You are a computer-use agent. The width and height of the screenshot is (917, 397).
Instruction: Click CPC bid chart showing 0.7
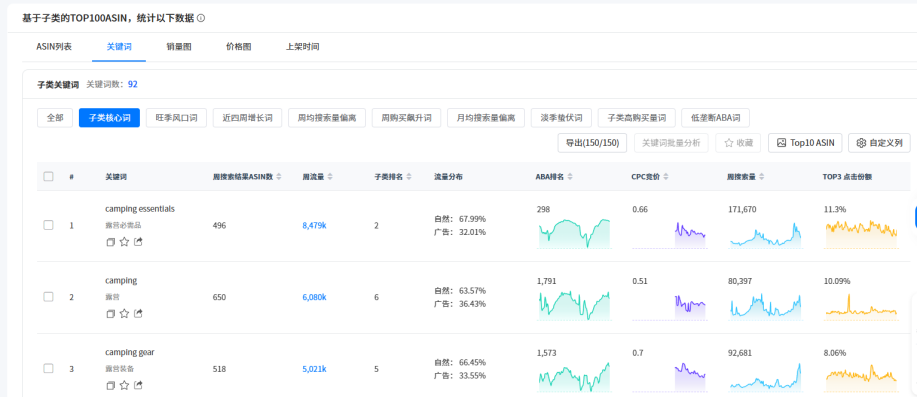pos(670,377)
